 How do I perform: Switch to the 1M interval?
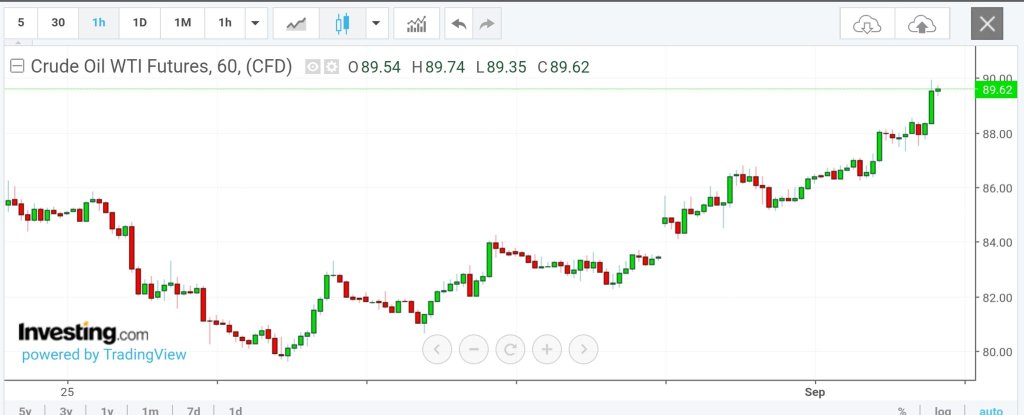point(182,23)
